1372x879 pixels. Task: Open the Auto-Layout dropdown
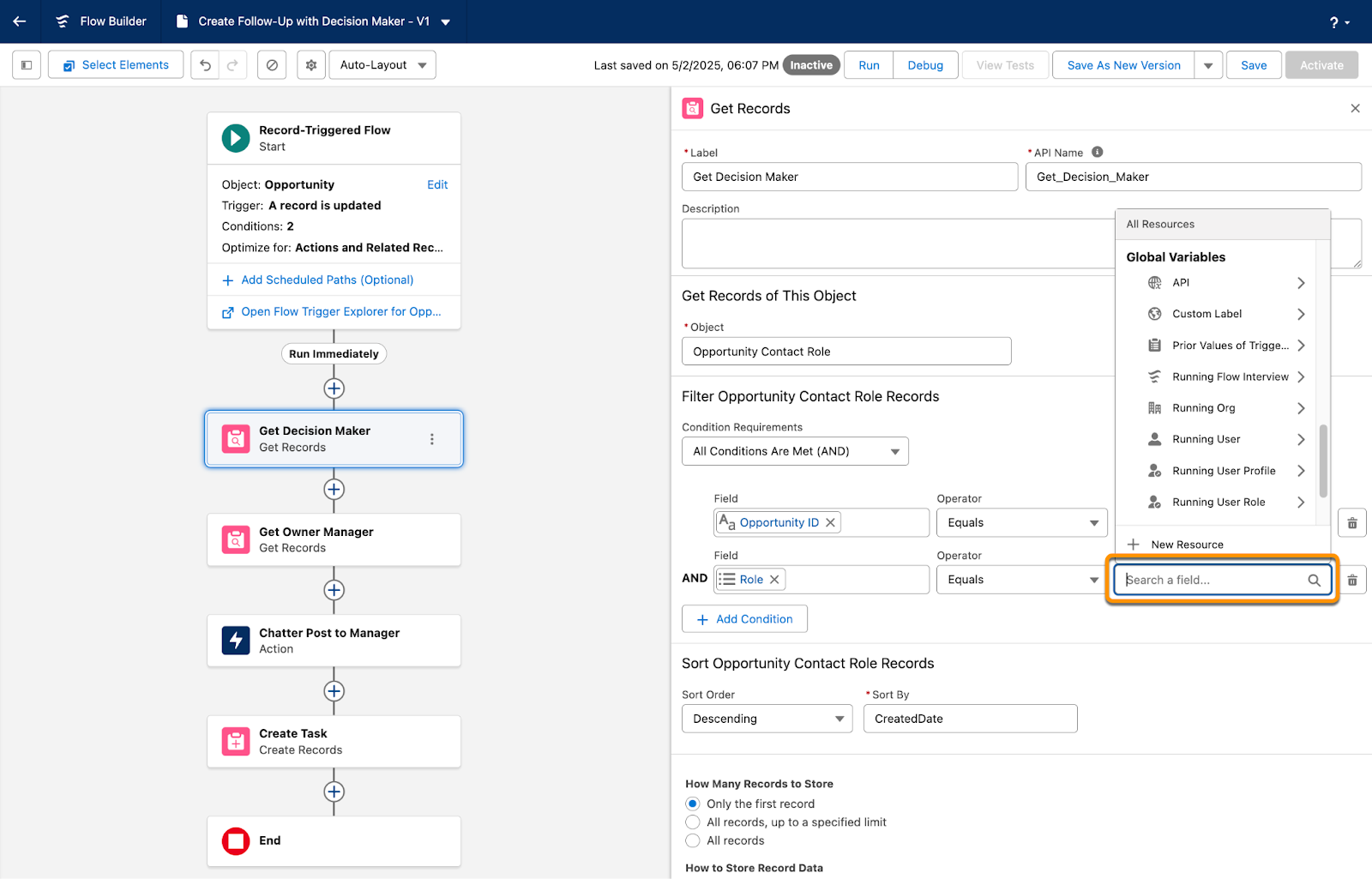pyautogui.click(x=382, y=65)
